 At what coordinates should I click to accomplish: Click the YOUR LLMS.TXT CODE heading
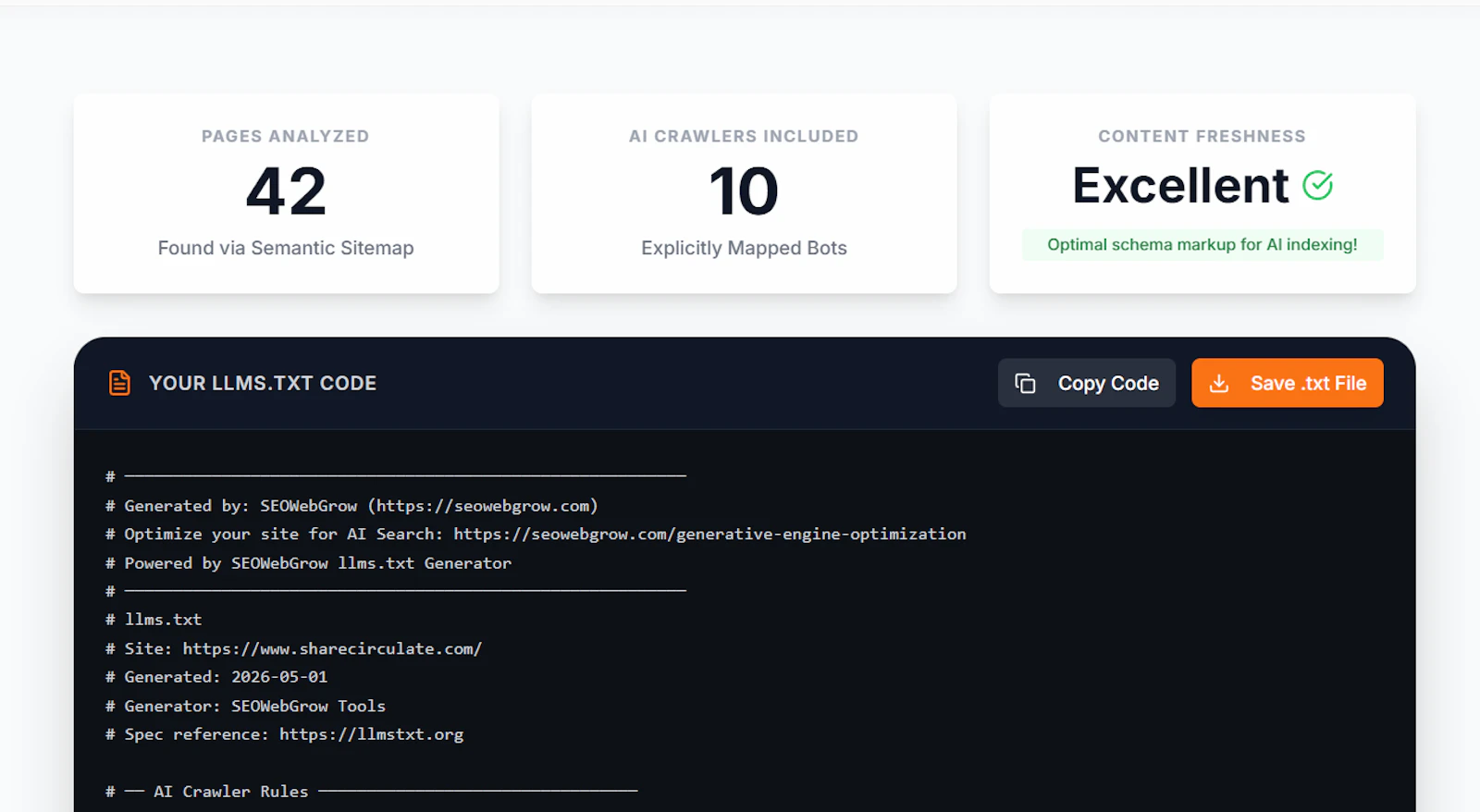[263, 383]
